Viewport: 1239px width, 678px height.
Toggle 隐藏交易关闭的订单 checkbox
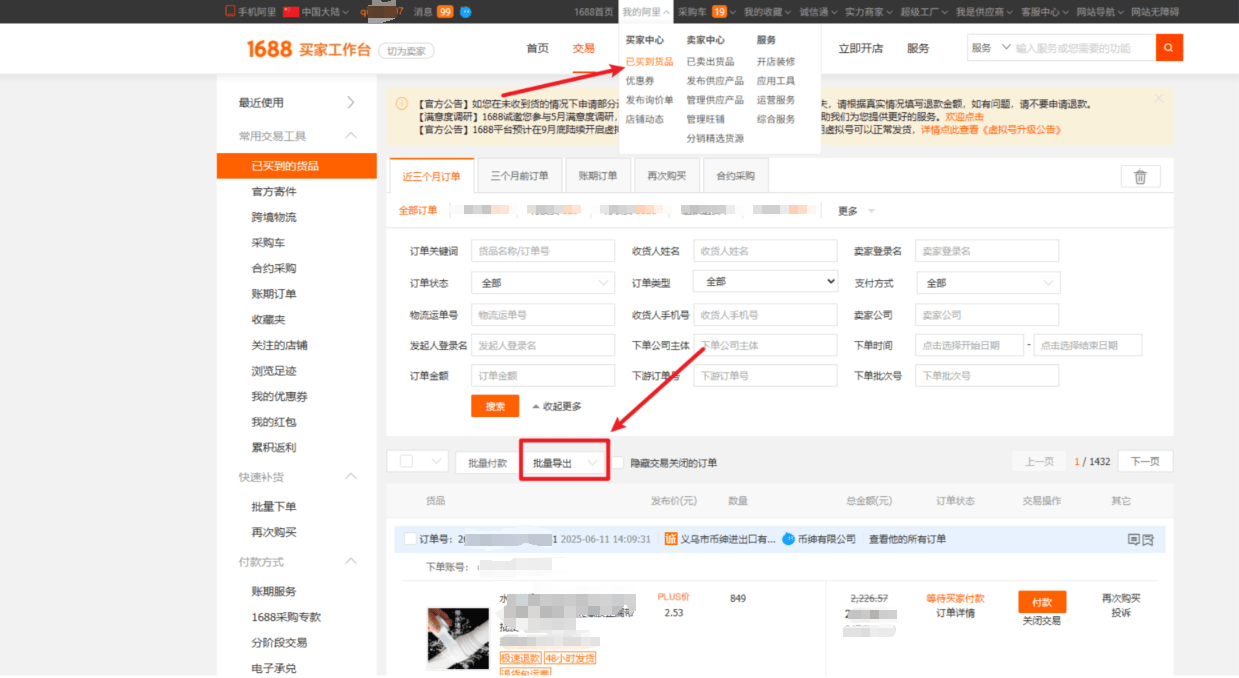pos(618,463)
